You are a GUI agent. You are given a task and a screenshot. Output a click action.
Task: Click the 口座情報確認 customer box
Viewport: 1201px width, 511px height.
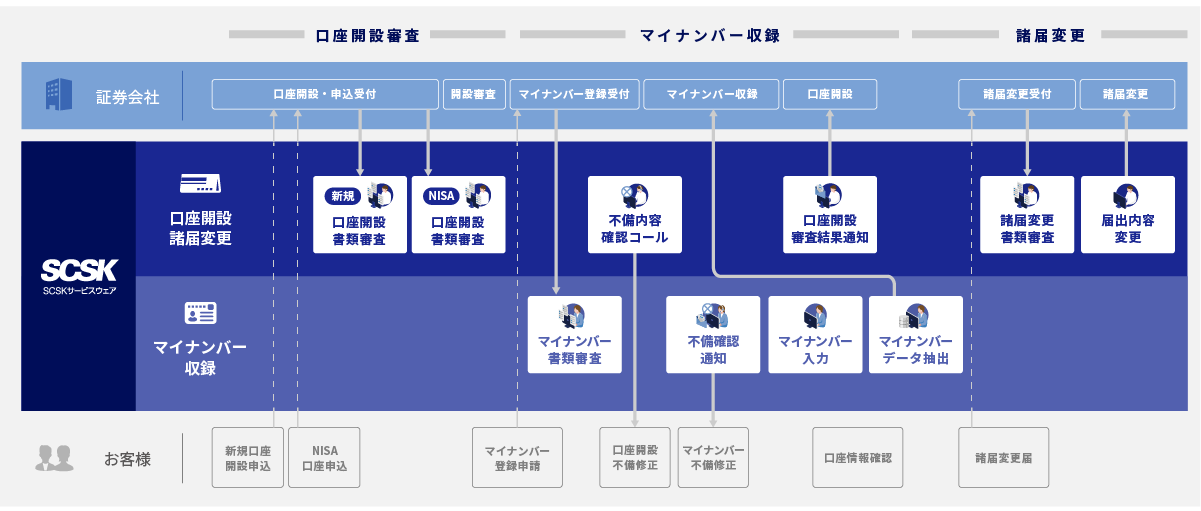click(857, 458)
